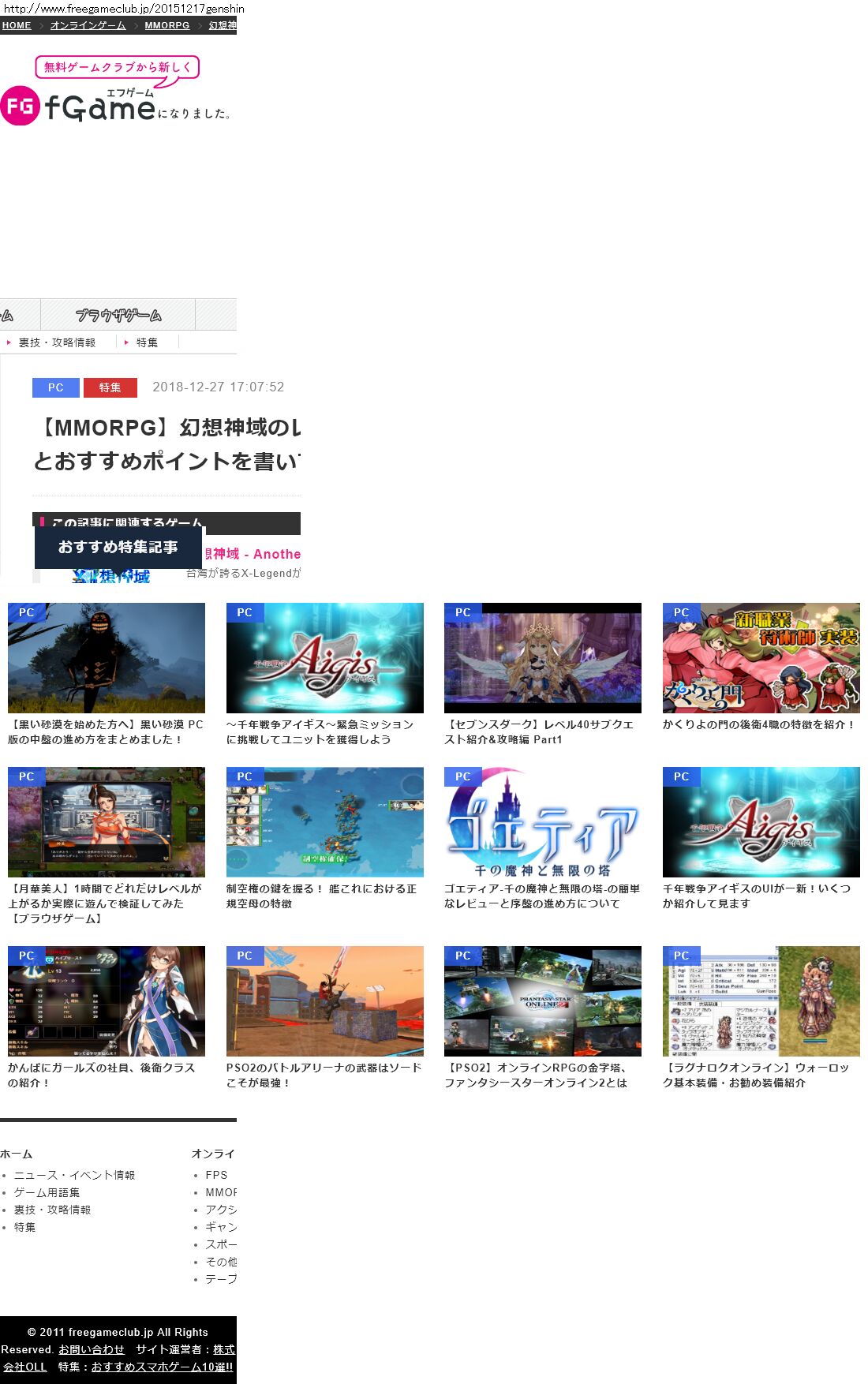
Task: Open the かんぱにガールズ article thumbnail
Action: tap(107, 1001)
